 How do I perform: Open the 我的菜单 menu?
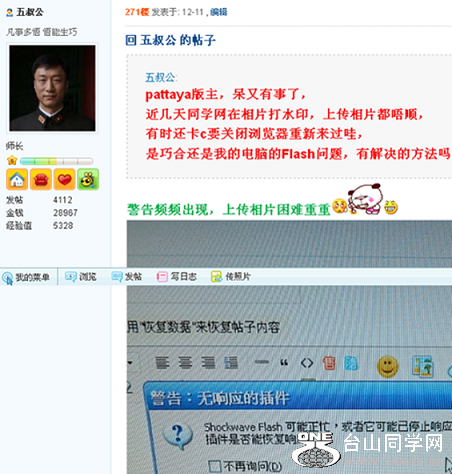pos(26,277)
